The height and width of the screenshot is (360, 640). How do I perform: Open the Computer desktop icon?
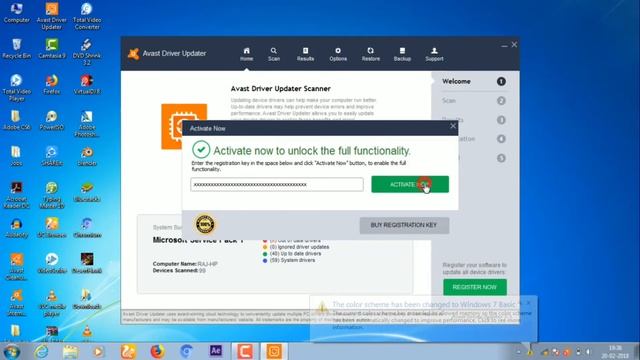click(16, 12)
